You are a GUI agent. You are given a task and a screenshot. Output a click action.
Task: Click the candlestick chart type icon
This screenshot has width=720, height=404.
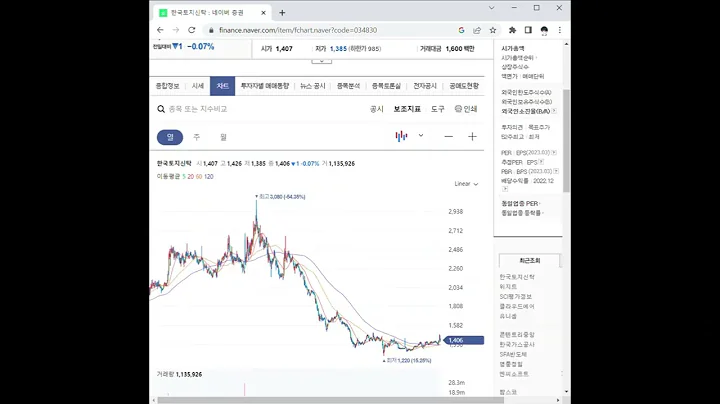point(401,136)
